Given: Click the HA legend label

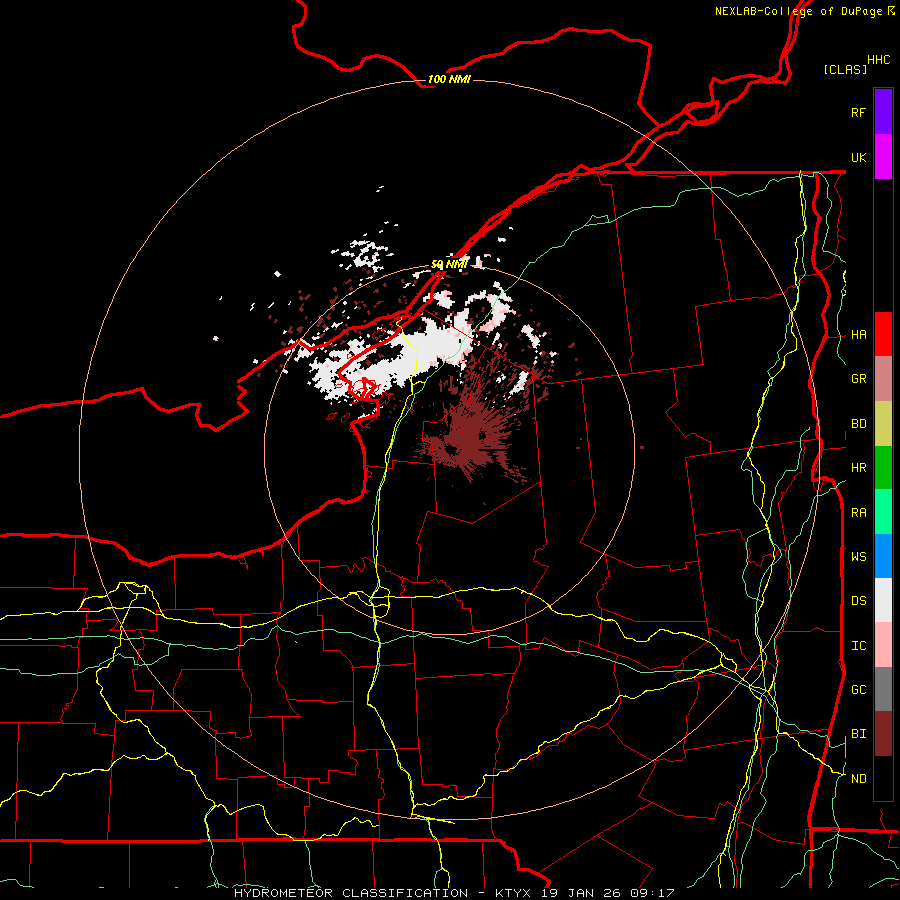Looking at the screenshot, I should point(858,335).
